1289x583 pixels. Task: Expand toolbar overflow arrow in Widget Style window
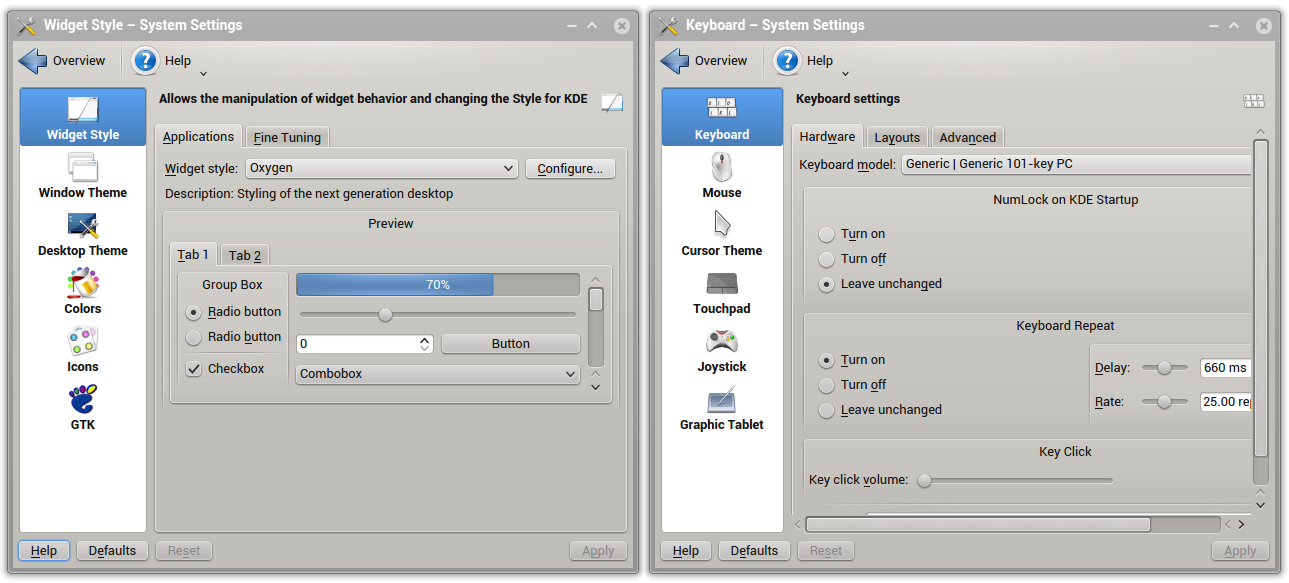(x=203, y=73)
